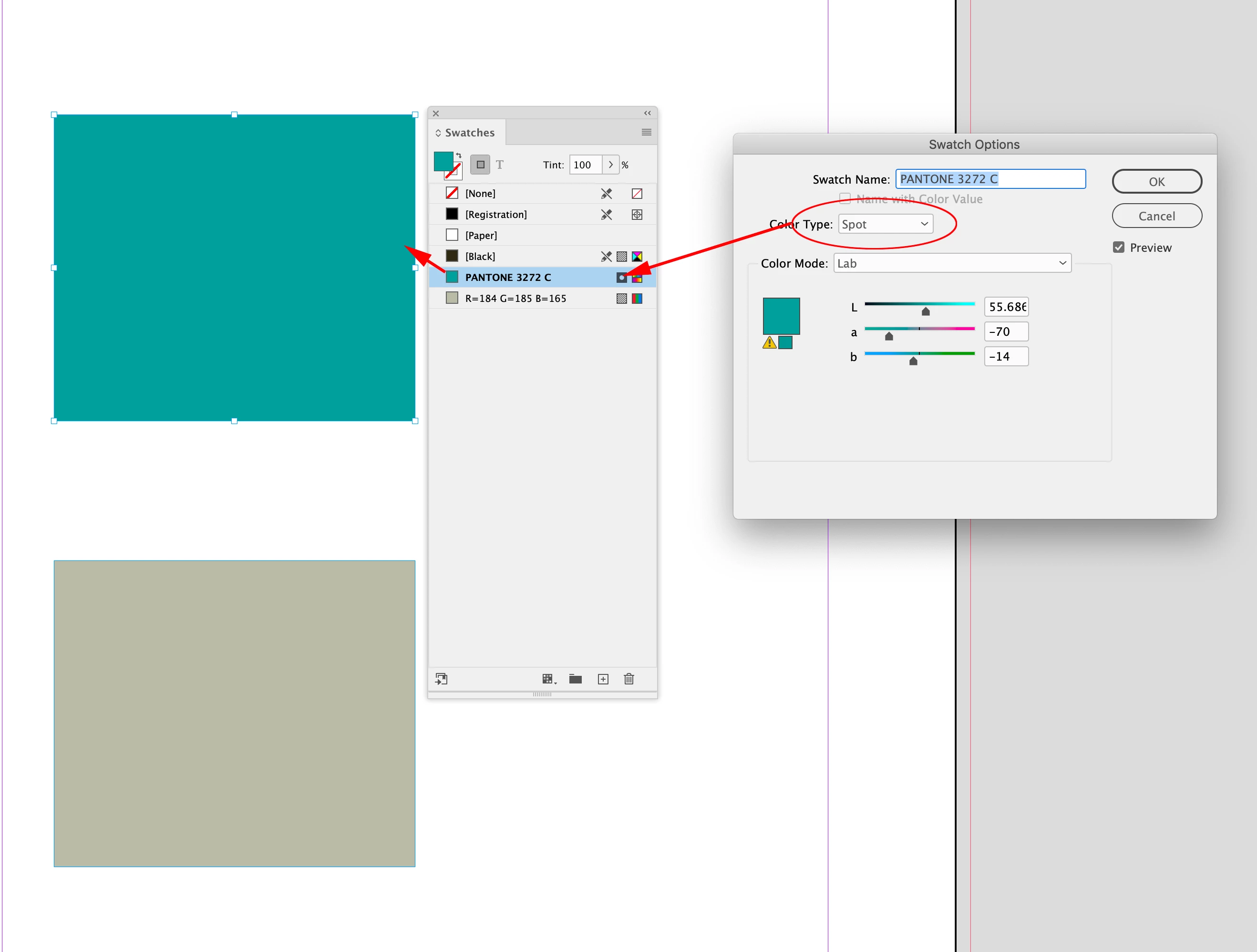This screenshot has width=1257, height=952.
Task: Open the Color Type dropdown
Action: pos(886,224)
